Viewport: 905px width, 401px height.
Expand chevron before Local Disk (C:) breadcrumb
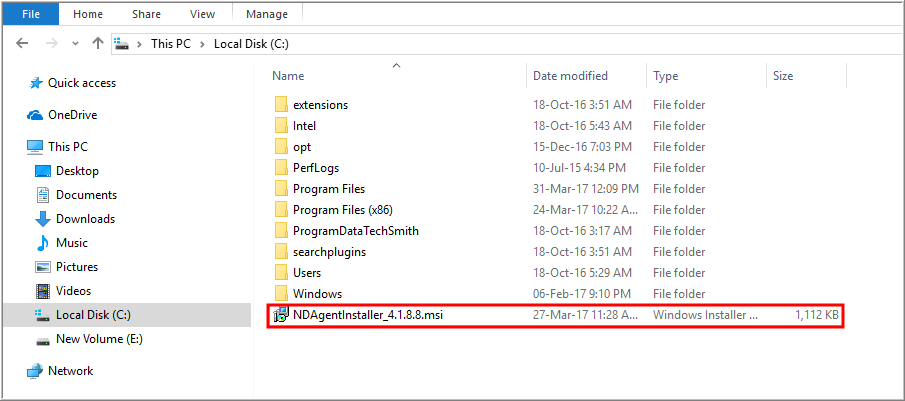[x=202, y=44]
